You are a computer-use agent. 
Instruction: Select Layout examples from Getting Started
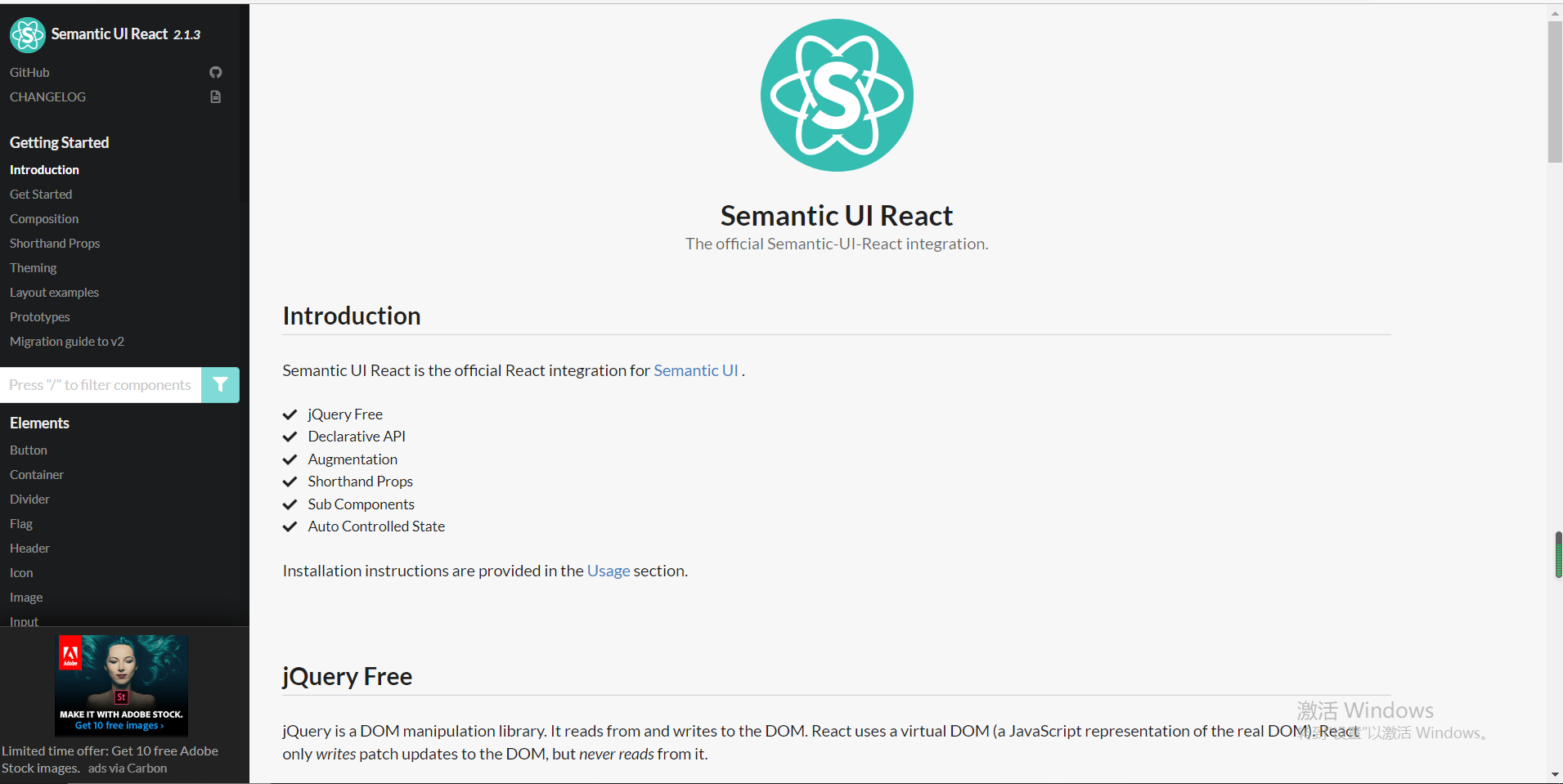(54, 292)
